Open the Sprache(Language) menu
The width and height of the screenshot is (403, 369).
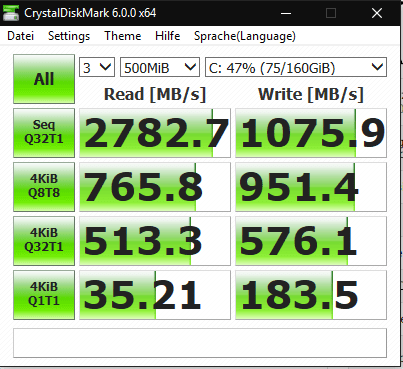[x=245, y=36]
